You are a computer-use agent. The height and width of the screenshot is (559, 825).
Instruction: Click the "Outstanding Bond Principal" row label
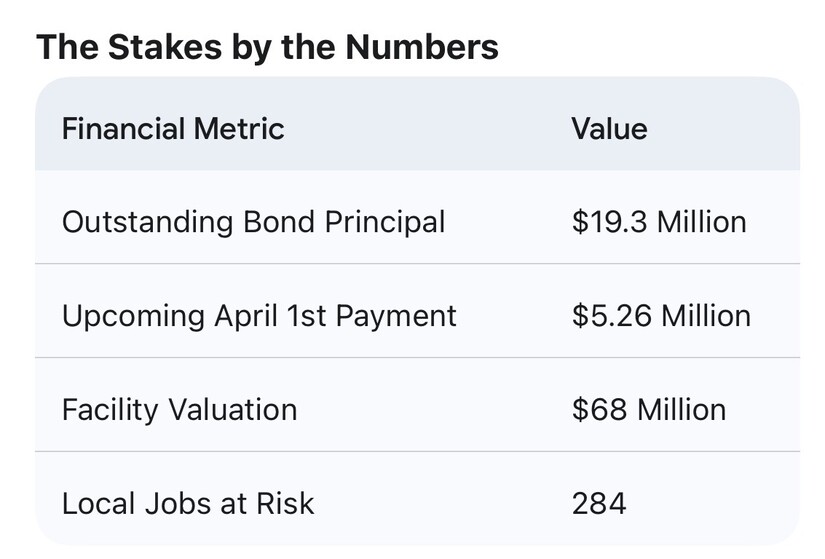pyautogui.click(x=253, y=221)
